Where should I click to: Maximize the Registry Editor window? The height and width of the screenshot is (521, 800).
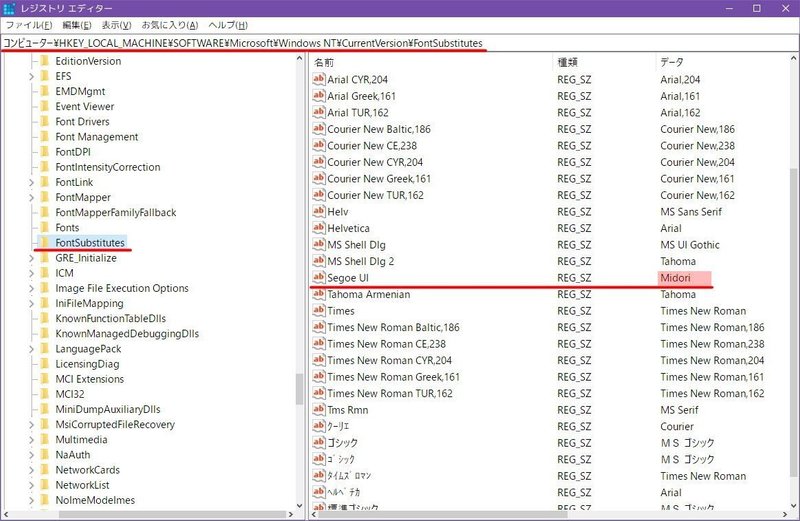click(x=757, y=8)
